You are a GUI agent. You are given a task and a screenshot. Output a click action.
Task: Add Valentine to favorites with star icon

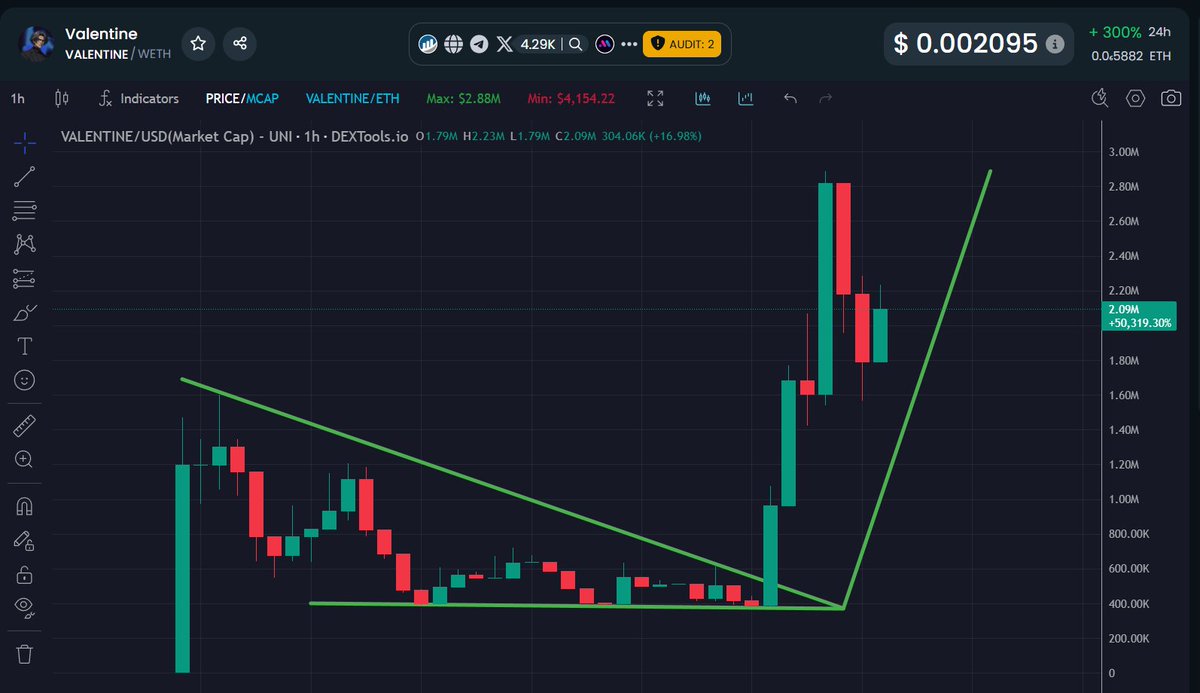[198, 43]
